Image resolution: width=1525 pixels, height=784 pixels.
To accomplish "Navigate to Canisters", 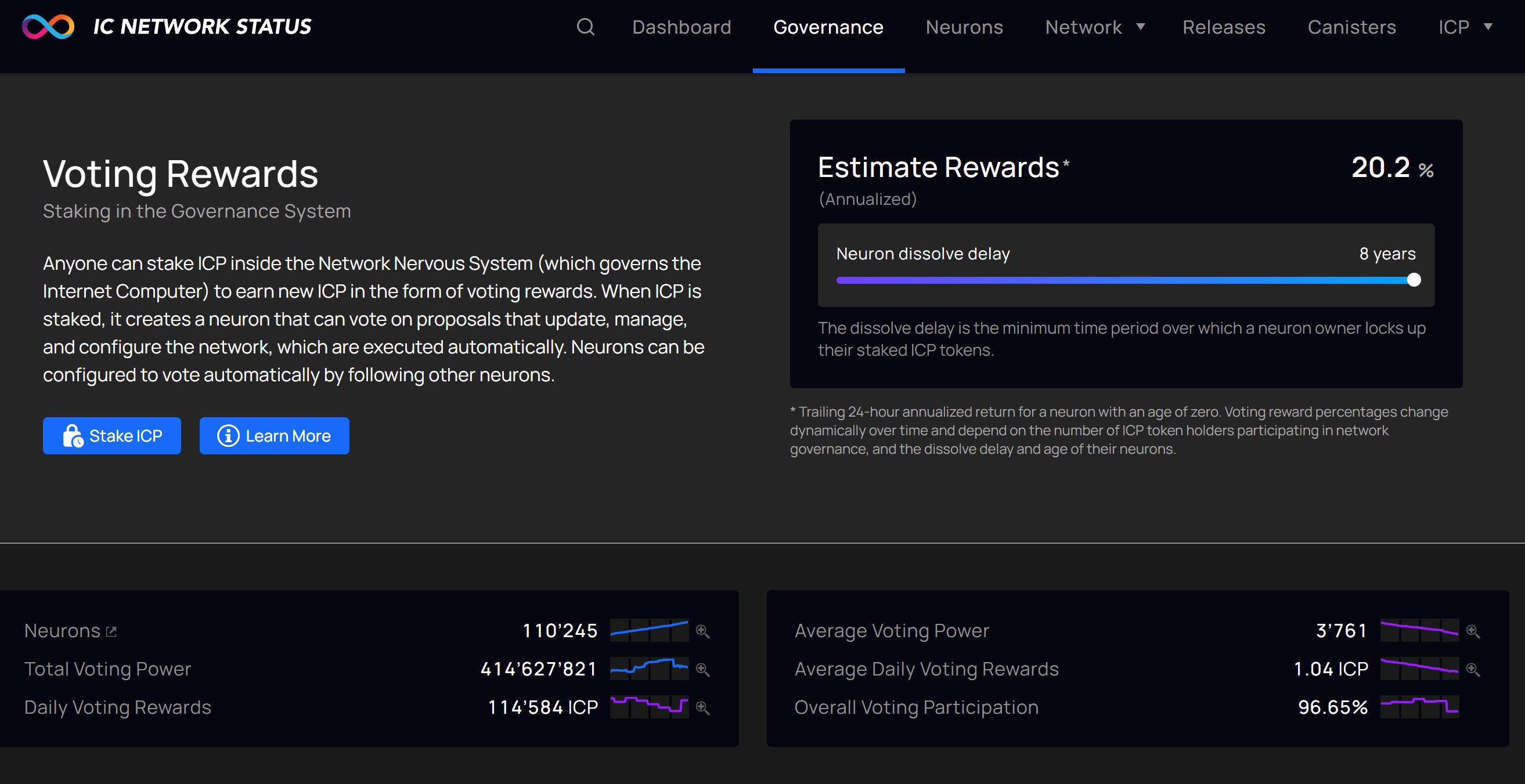I will 1351,27.
